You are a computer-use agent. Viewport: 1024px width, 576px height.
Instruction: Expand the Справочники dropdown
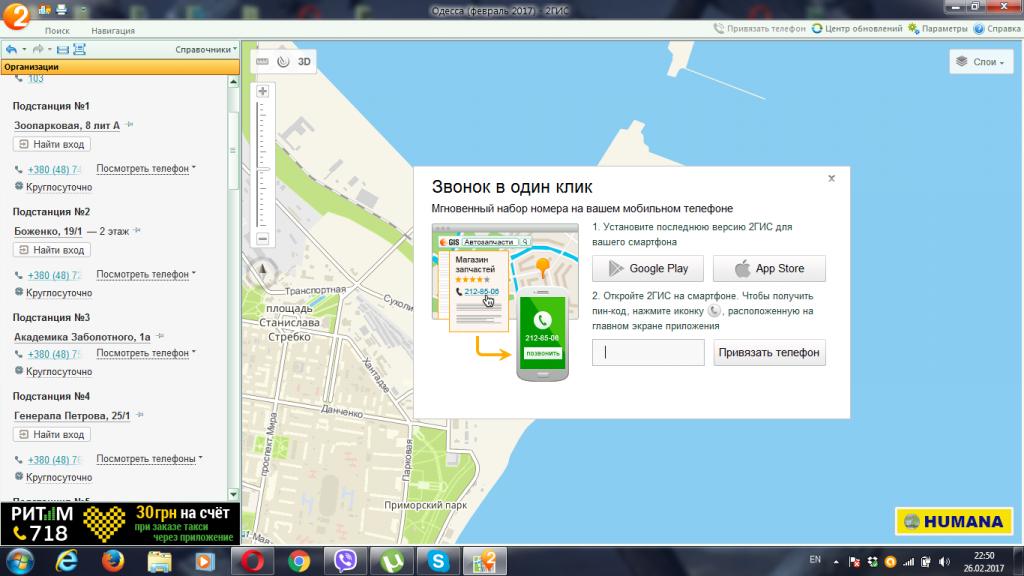pyautogui.click(x=205, y=49)
